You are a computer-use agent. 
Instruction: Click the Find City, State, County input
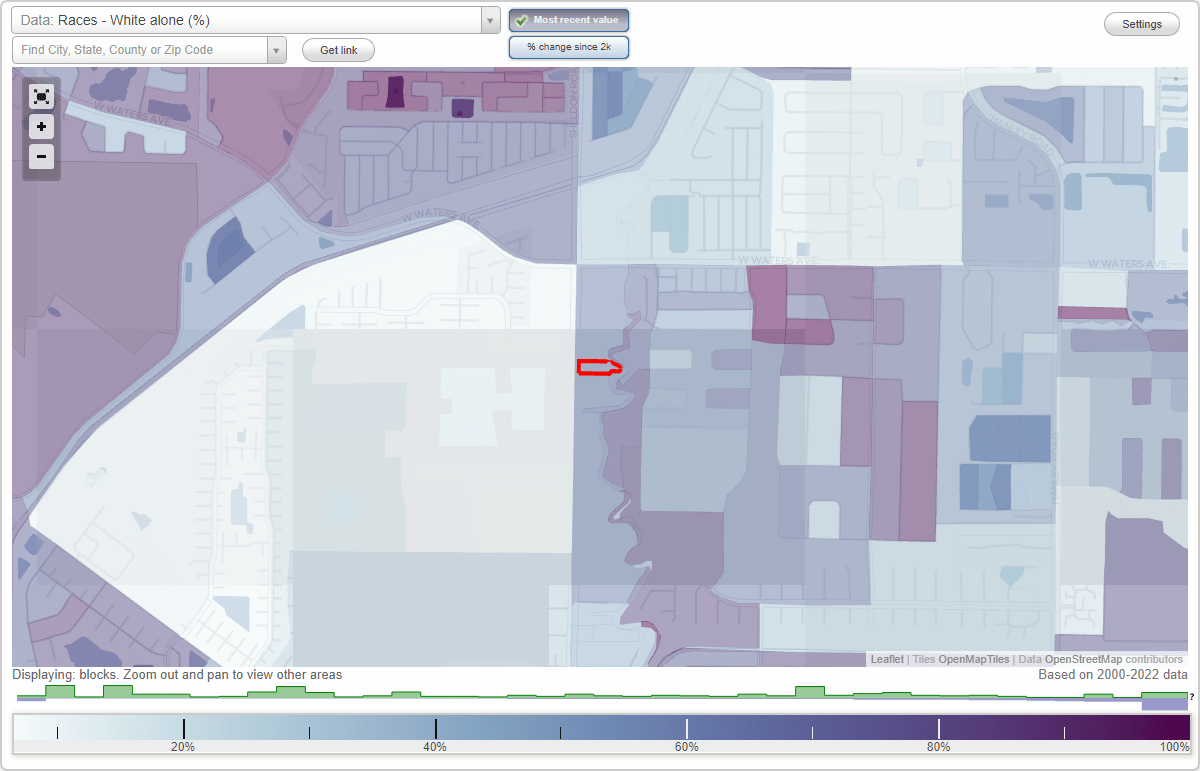[140, 50]
